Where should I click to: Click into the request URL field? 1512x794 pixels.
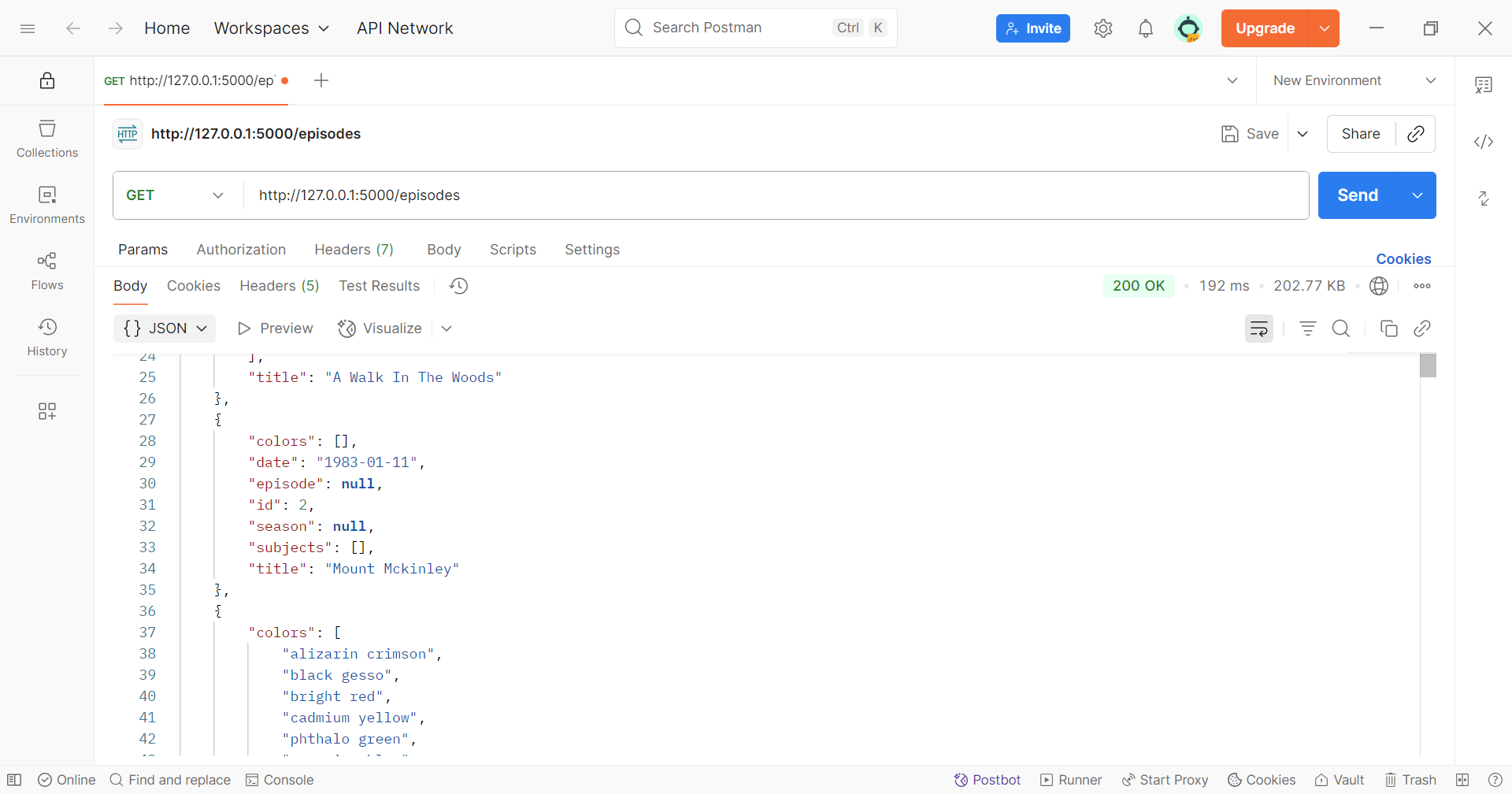tap(776, 195)
